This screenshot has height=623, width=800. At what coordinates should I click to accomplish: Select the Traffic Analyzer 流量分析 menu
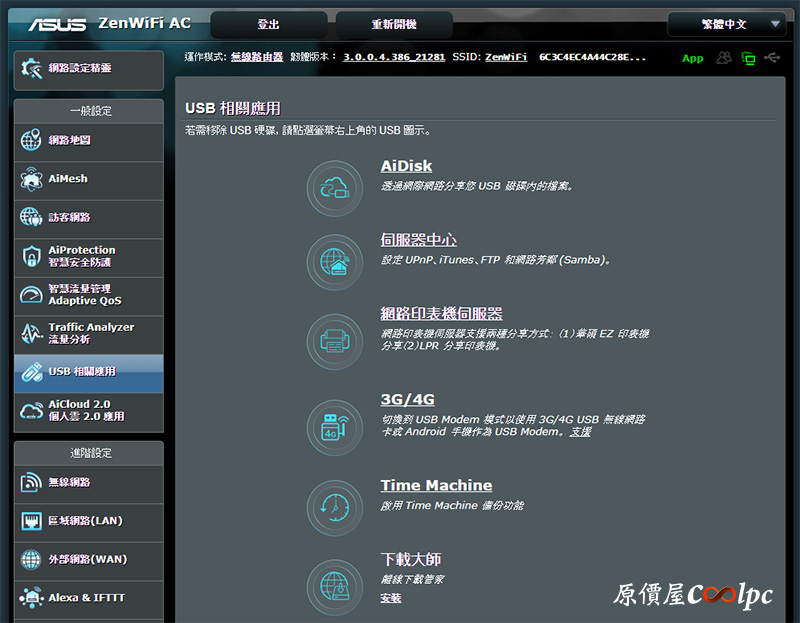click(x=89, y=334)
